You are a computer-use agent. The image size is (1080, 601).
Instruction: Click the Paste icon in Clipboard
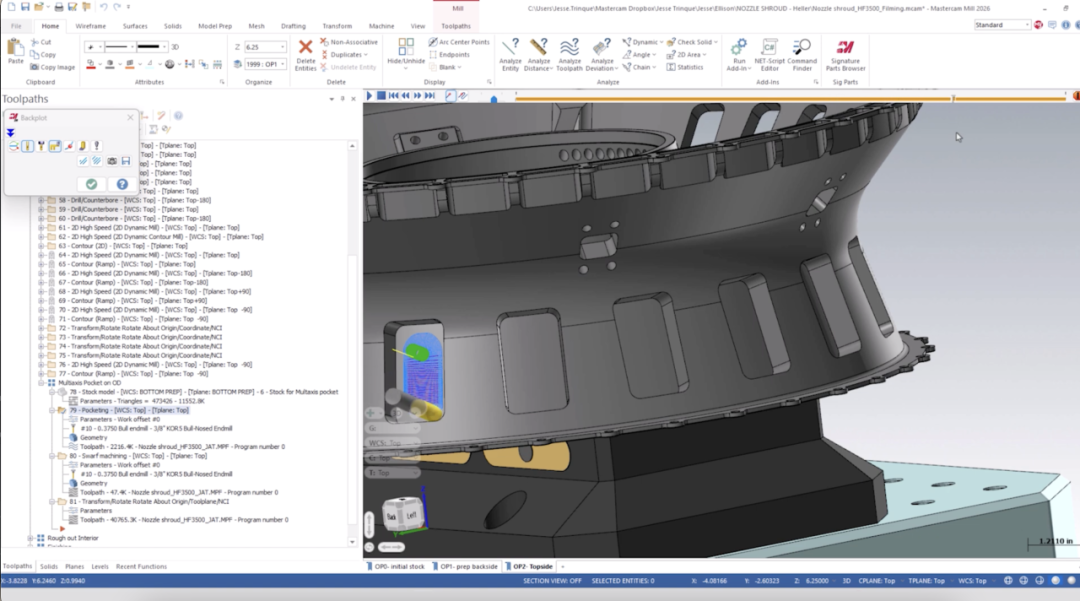[15, 52]
